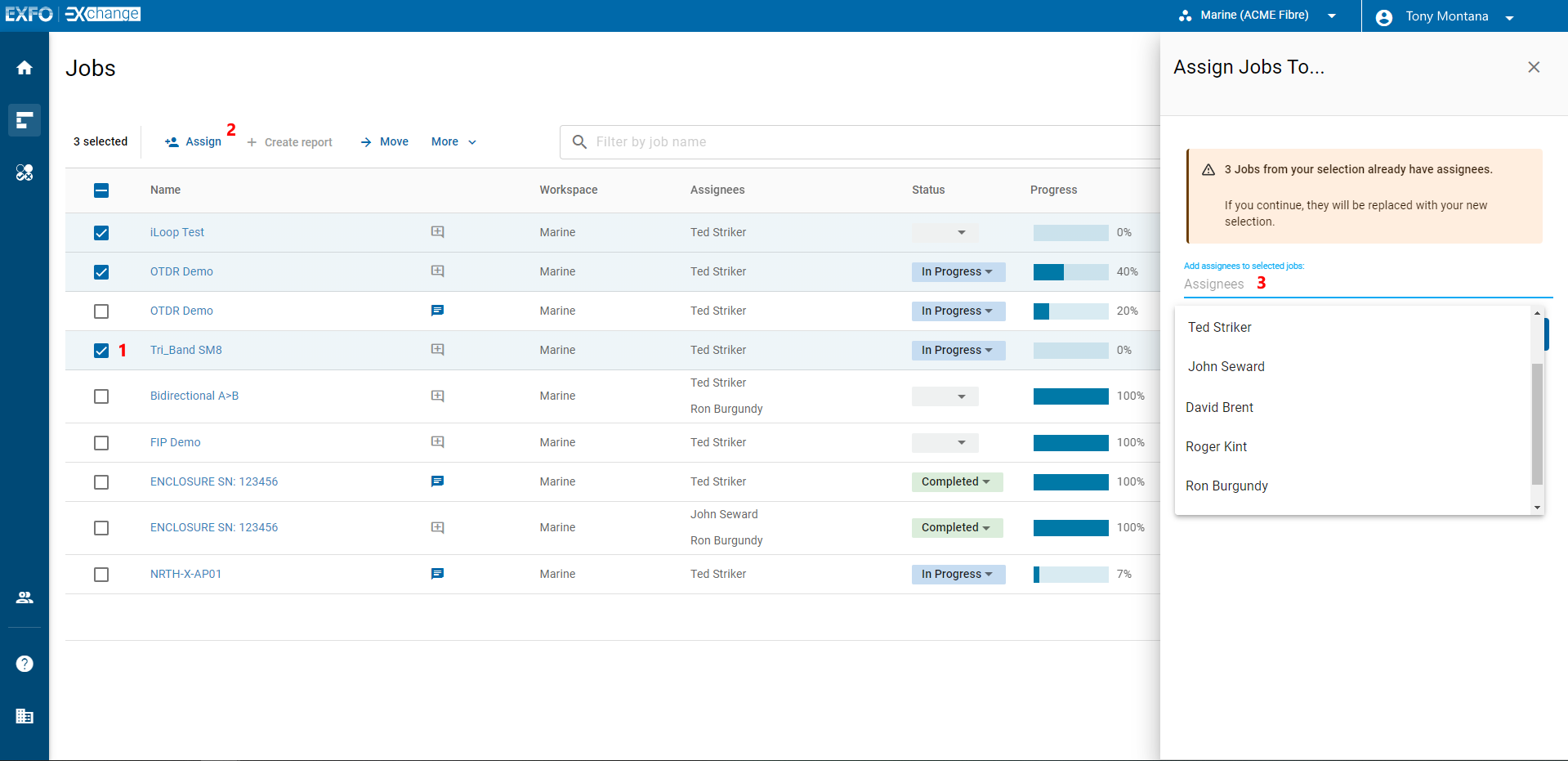Change the Completed status on ENCLOSURE SN: 123456
Image resolution: width=1568 pixels, height=761 pixels.
(x=957, y=481)
